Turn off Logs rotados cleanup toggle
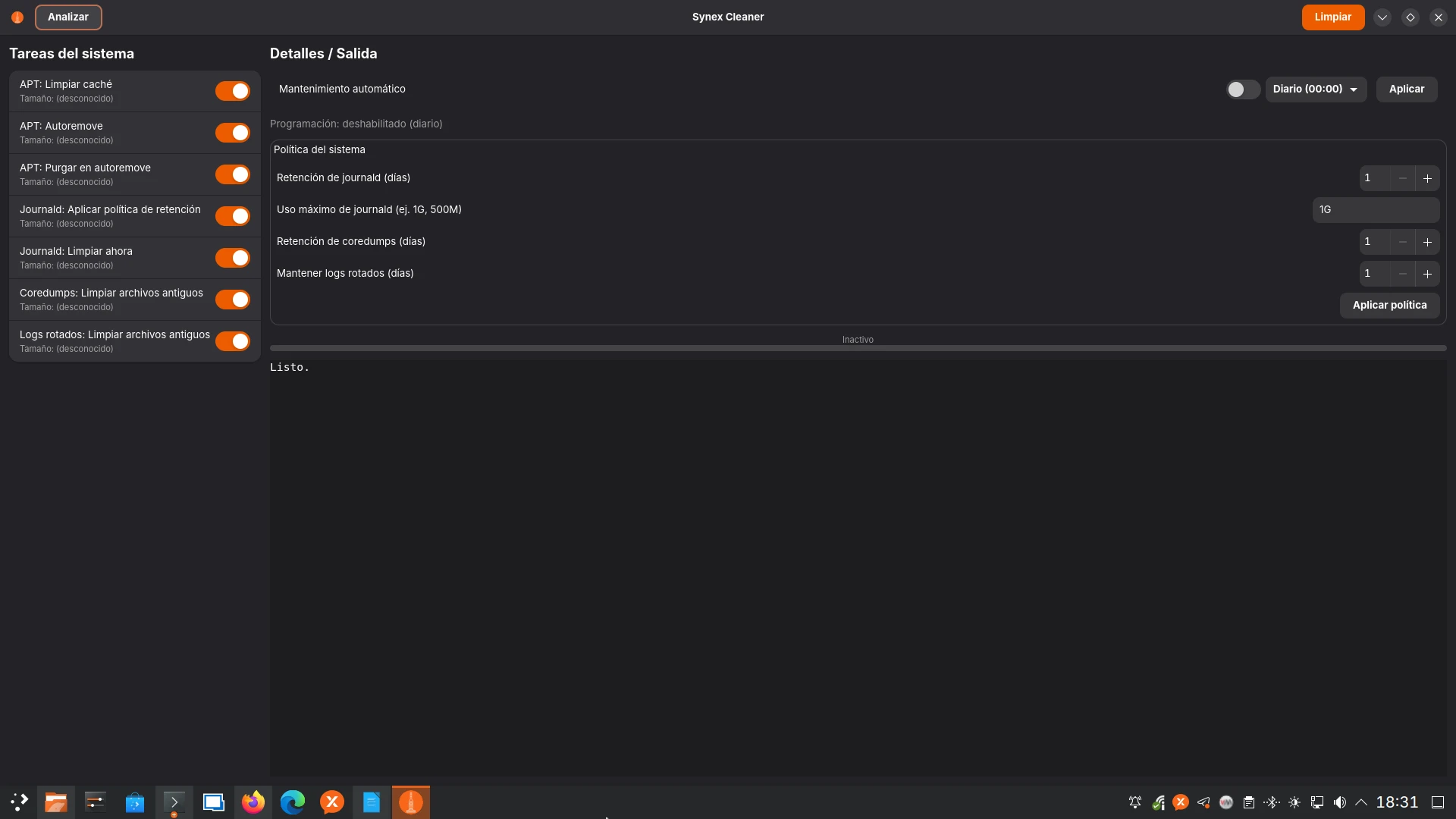The height and width of the screenshot is (819, 1456). [x=232, y=341]
